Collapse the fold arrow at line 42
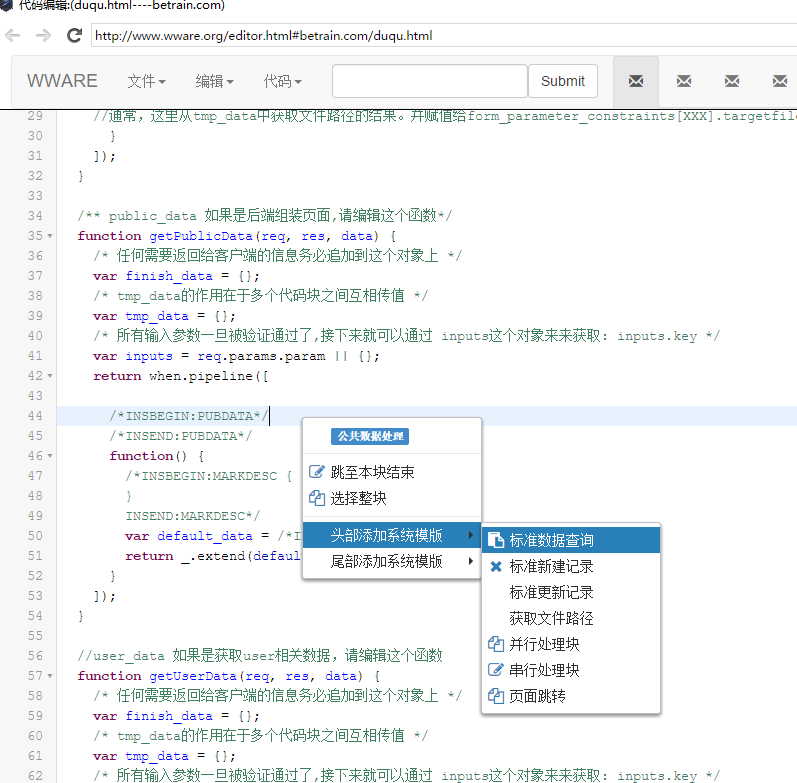 pos(50,376)
